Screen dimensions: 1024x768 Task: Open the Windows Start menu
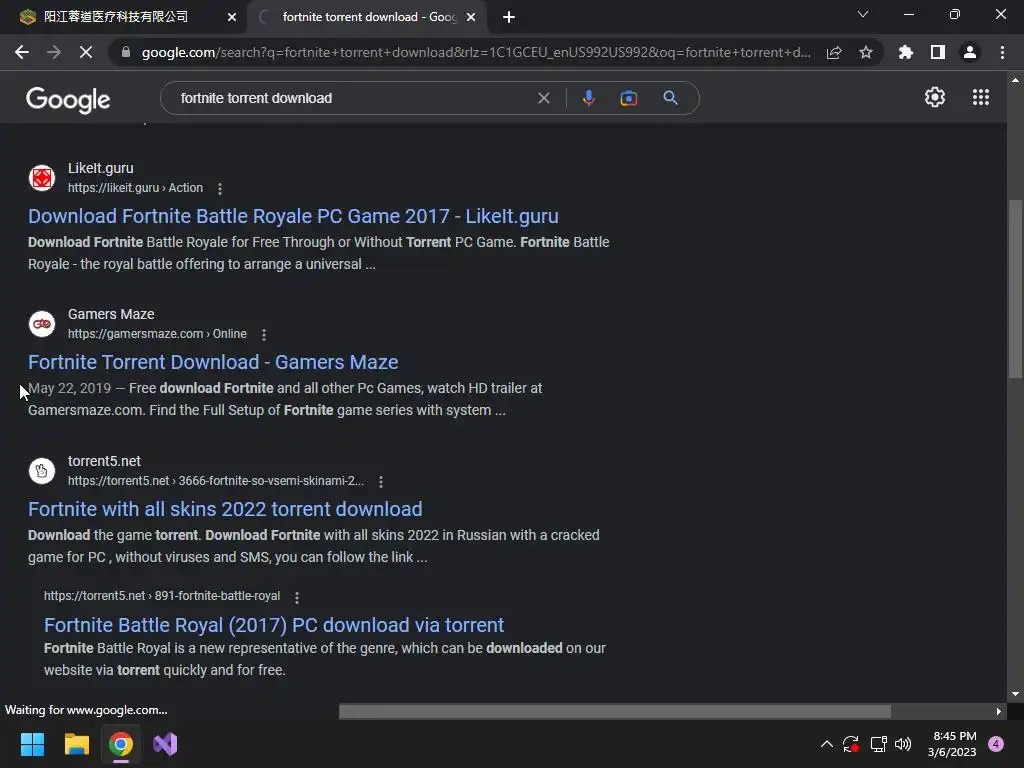pos(32,744)
